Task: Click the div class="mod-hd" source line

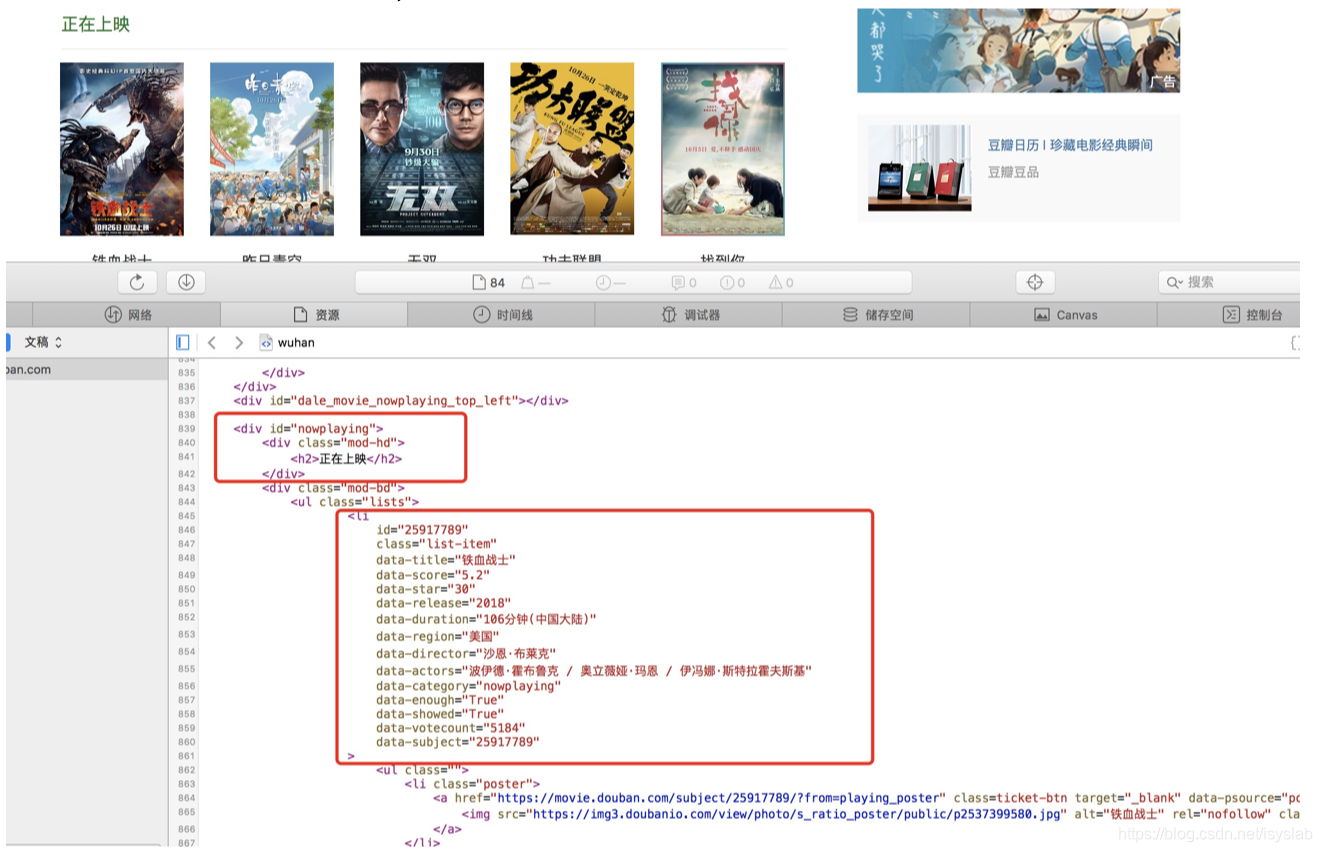Action: tap(334, 443)
